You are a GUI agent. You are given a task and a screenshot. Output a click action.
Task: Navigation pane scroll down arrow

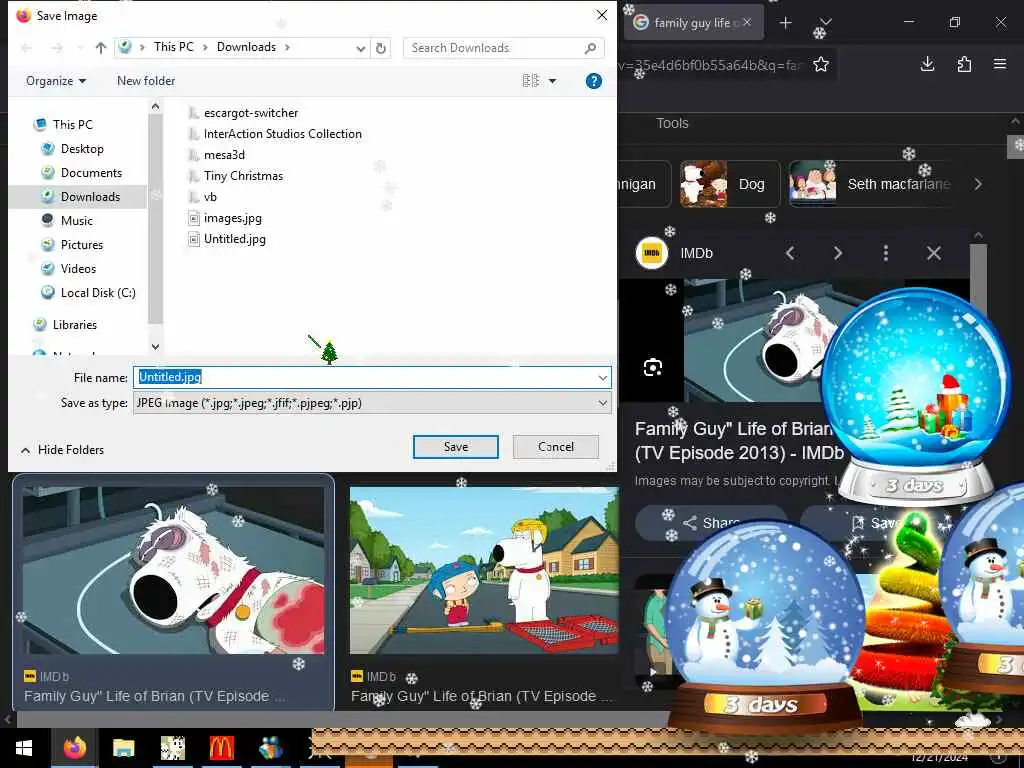155,347
